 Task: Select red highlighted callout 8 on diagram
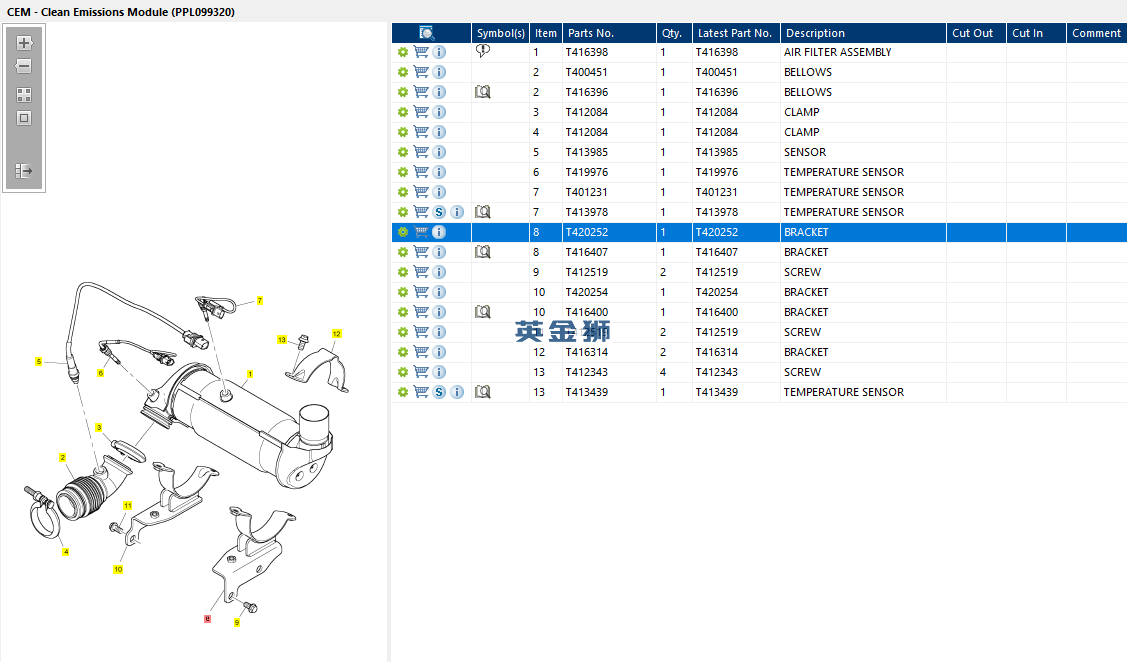[x=208, y=618]
